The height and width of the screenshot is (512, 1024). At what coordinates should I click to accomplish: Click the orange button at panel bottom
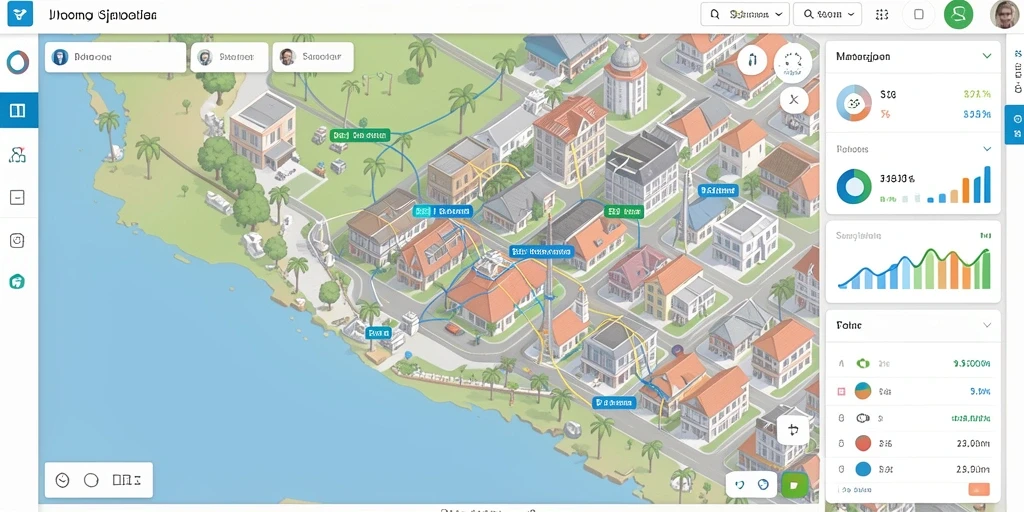pyautogui.click(x=978, y=489)
